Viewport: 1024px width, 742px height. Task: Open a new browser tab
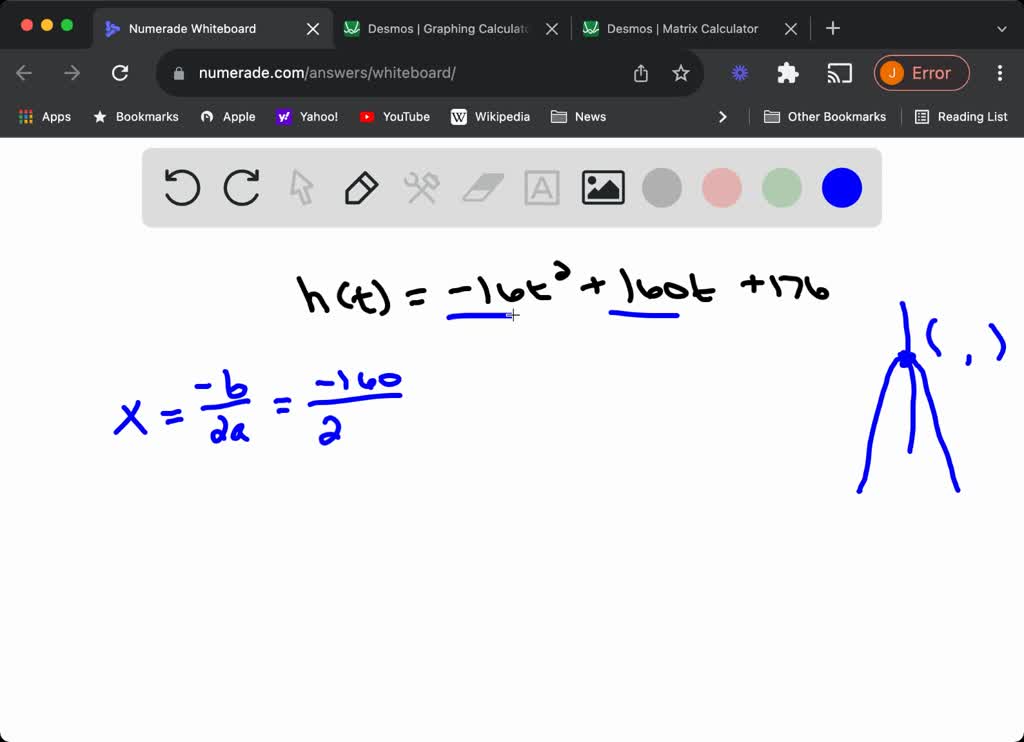pyautogui.click(x=833, y=28)
